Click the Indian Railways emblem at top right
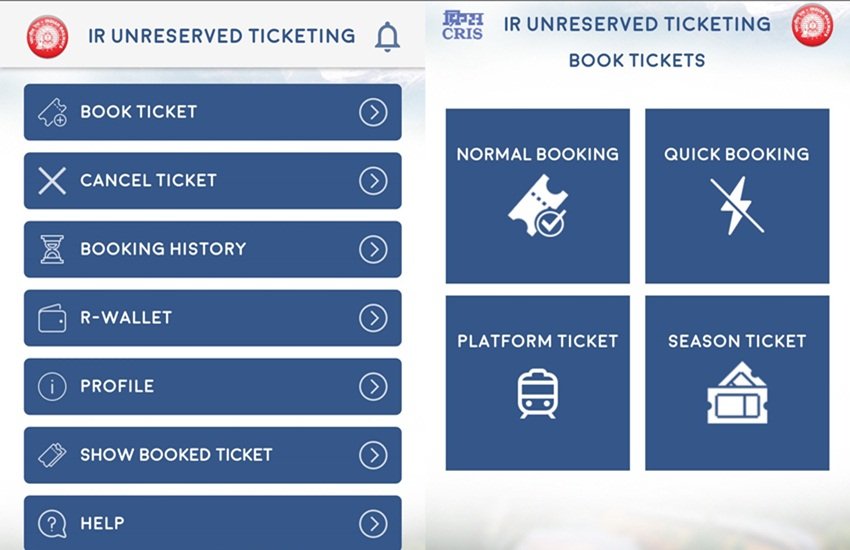850x550 pixels. pos(812,26)
